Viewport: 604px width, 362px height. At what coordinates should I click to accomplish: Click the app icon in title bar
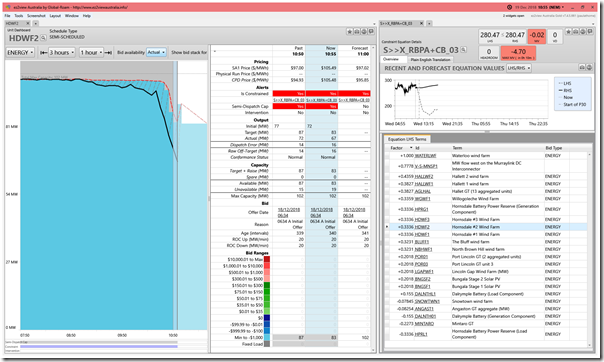pyautogui.click(x=8, y=7)
